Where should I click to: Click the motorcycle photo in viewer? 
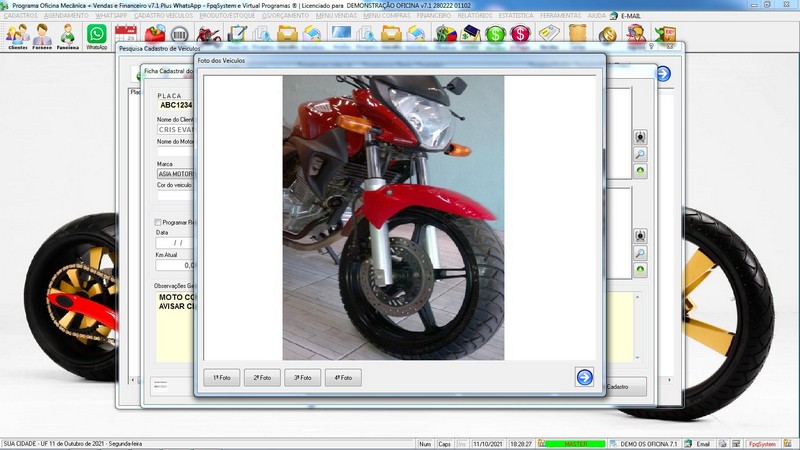tap(393, 218)
